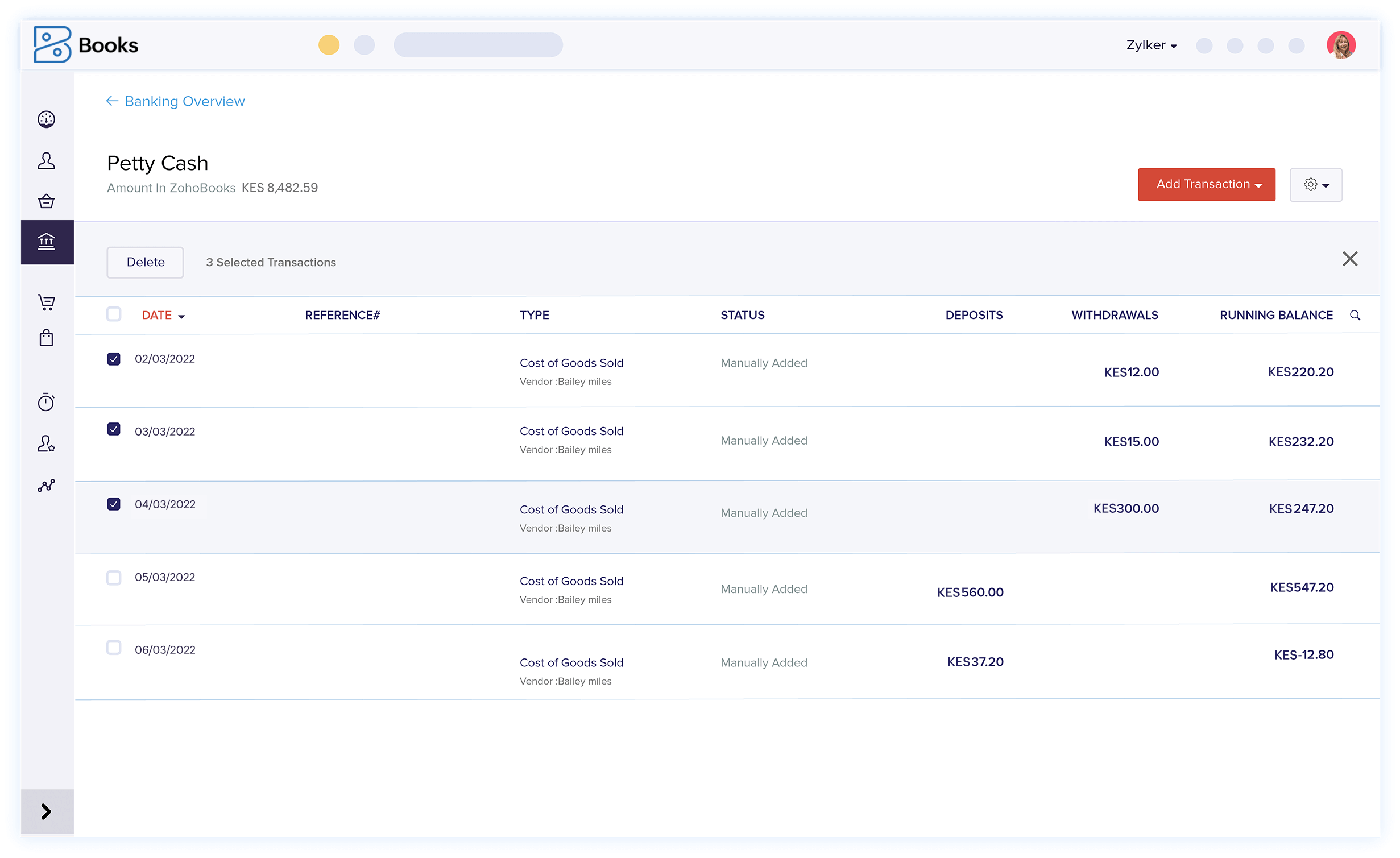This screenshot has width=1400, height=858.
Task: Toggle the select-all transactions checkbox
Action: 114,313
